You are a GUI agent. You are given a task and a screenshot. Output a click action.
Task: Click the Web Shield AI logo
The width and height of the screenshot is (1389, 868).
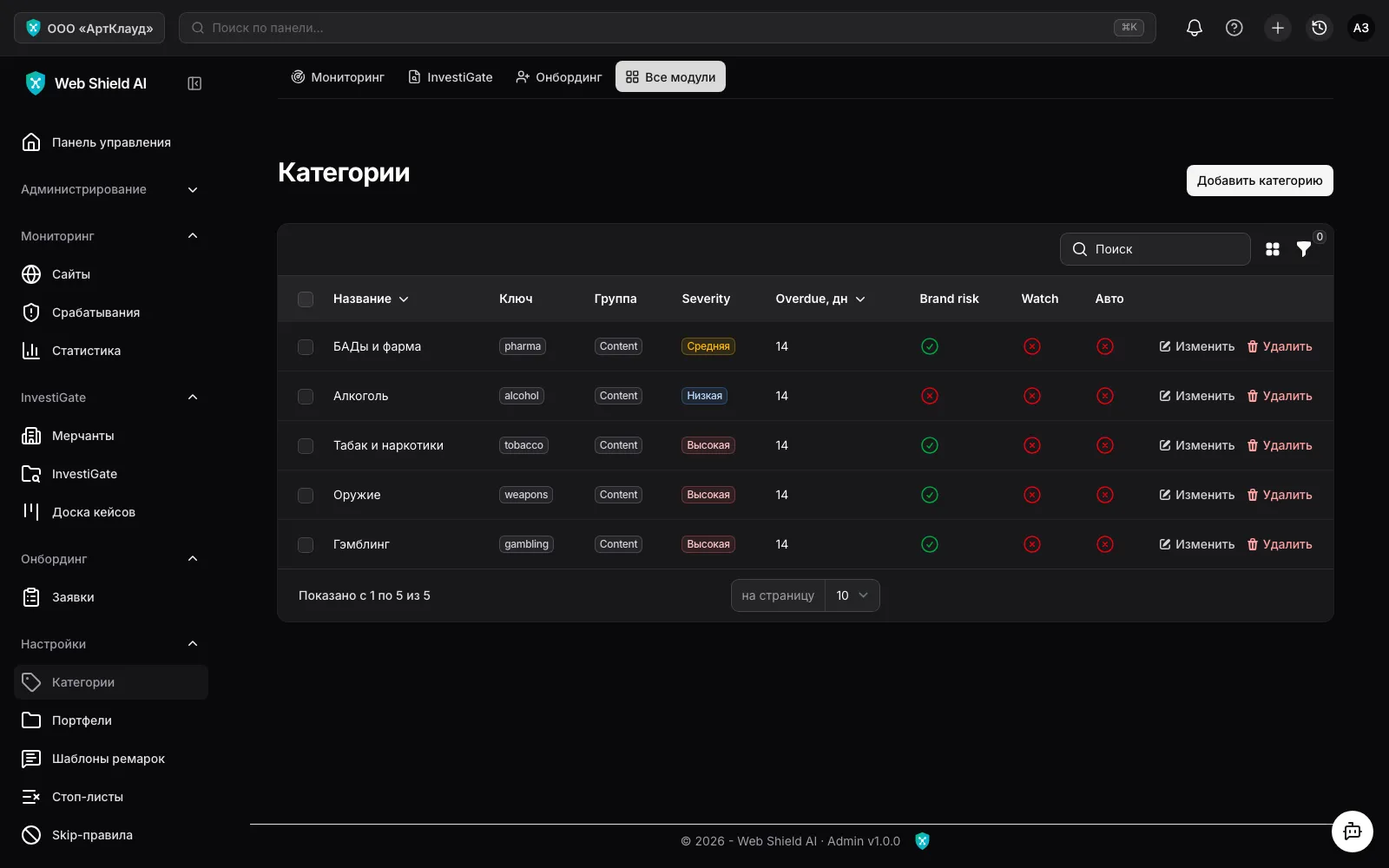[x=85, y=83]
